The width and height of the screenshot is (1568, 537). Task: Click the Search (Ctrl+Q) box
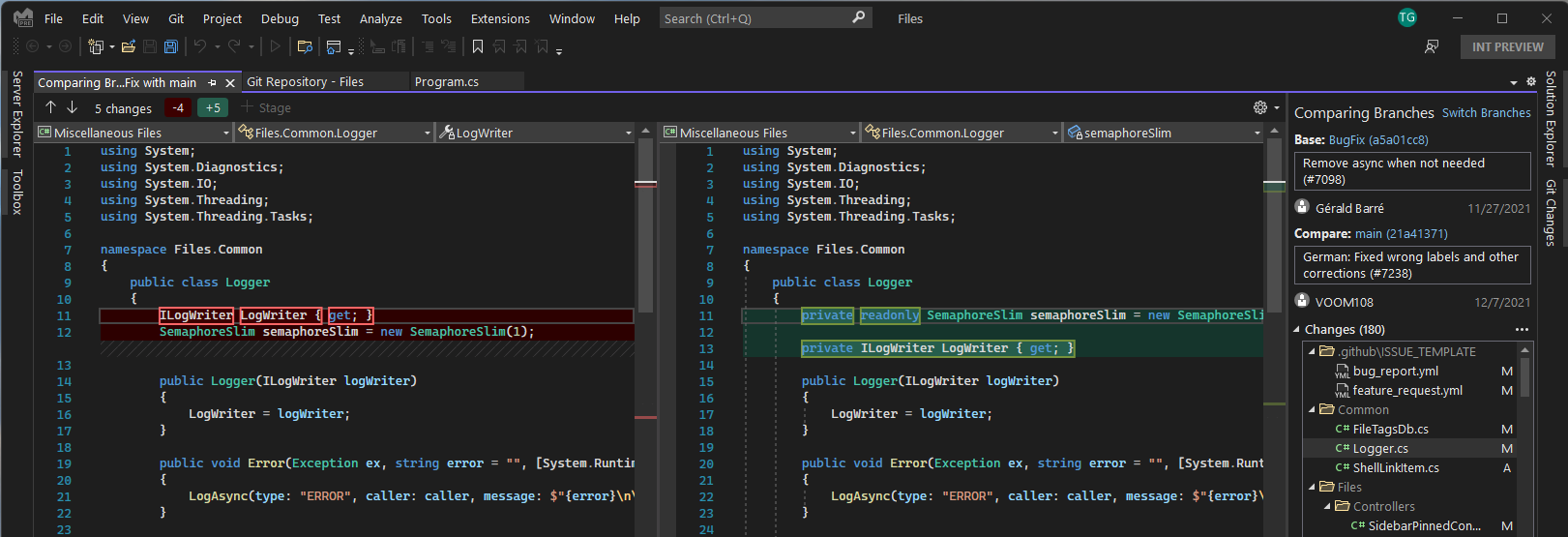tap(754, 18)
